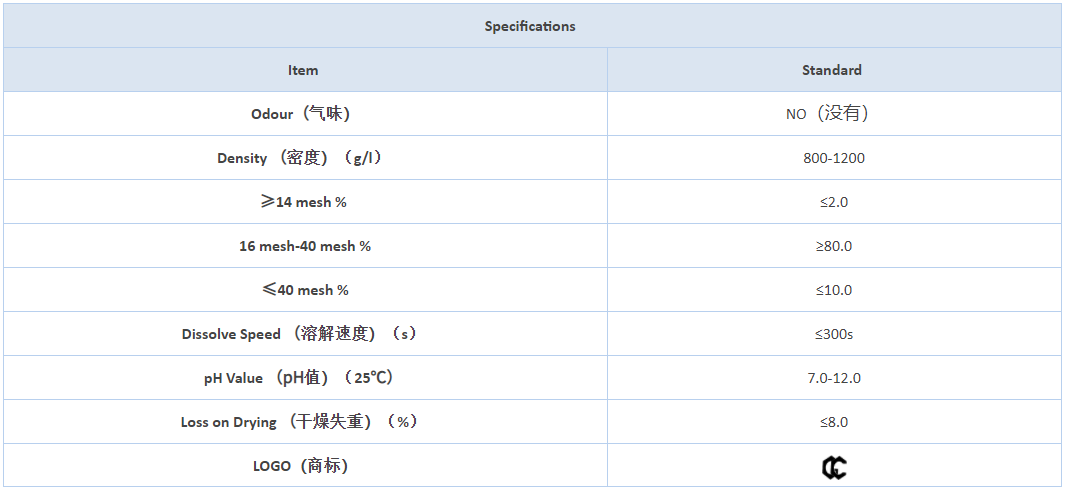Select the pH Value (25℃) item cell
This screenshot has height=490, width=1067.
coord(303,378)
